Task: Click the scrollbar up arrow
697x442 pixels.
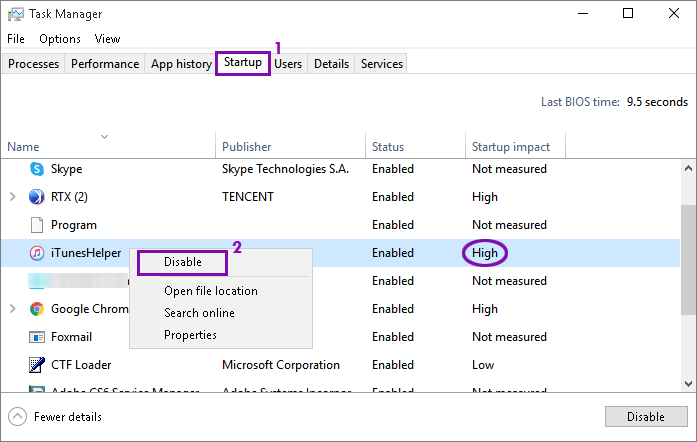Action: pos(688,169)
